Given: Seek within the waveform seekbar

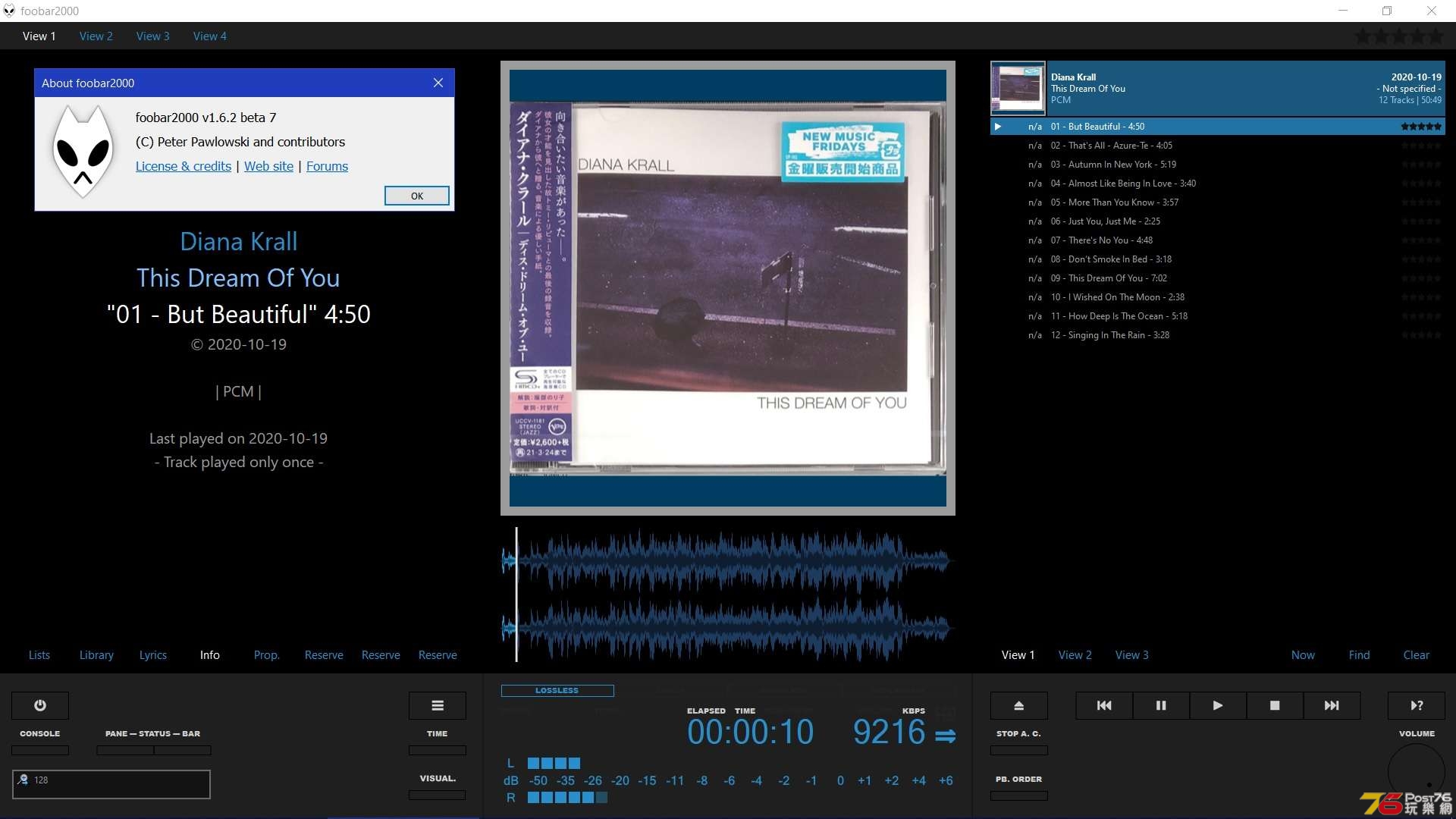Looking at the screenshot, I should click(x=726, y=595).
